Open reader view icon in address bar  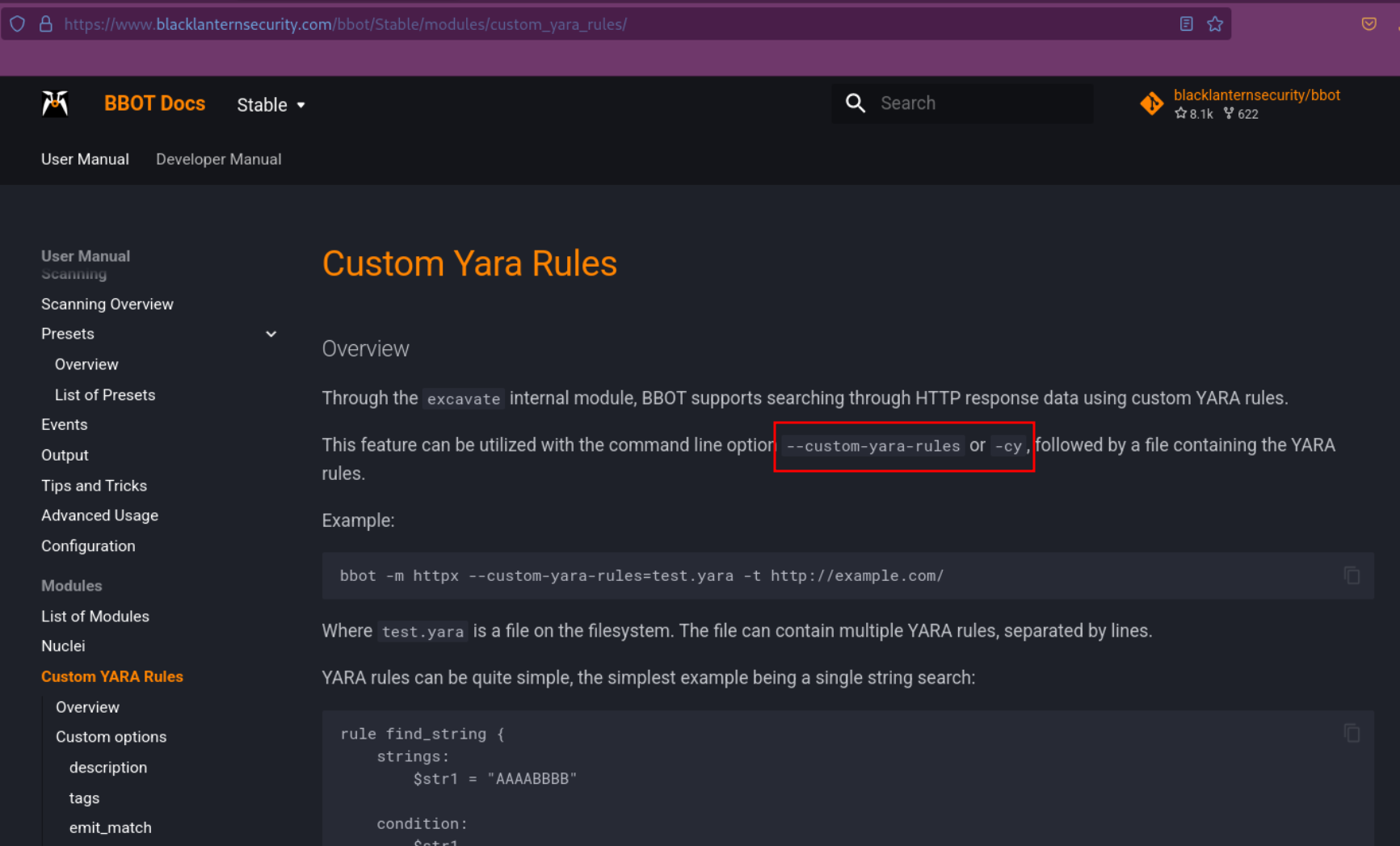(x=1186, y=24)
